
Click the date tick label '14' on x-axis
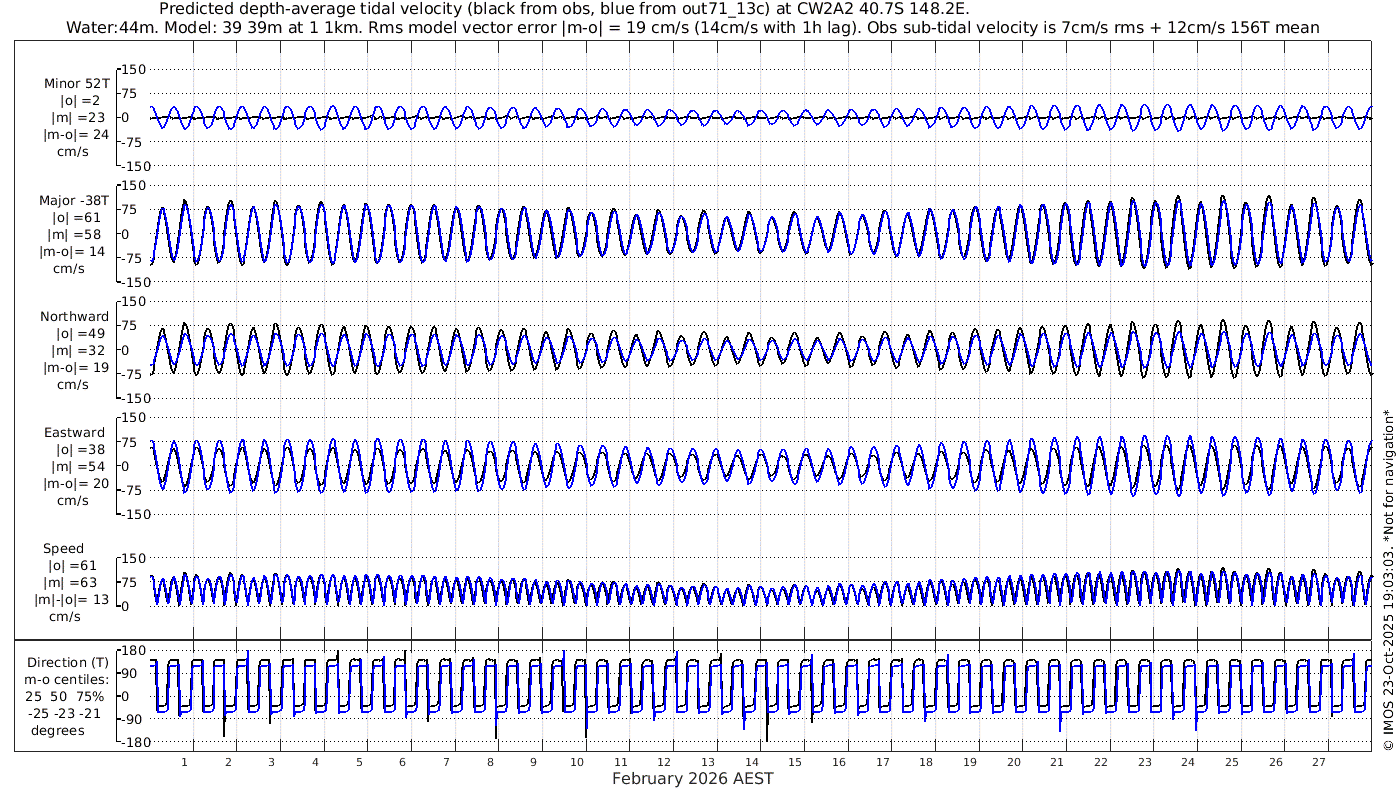tap(752, 762)
